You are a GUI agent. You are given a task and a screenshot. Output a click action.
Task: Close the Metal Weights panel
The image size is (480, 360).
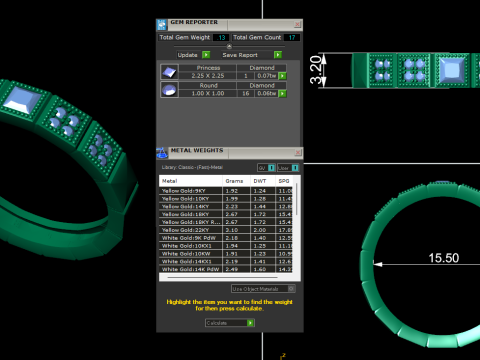tap(298, 153)
